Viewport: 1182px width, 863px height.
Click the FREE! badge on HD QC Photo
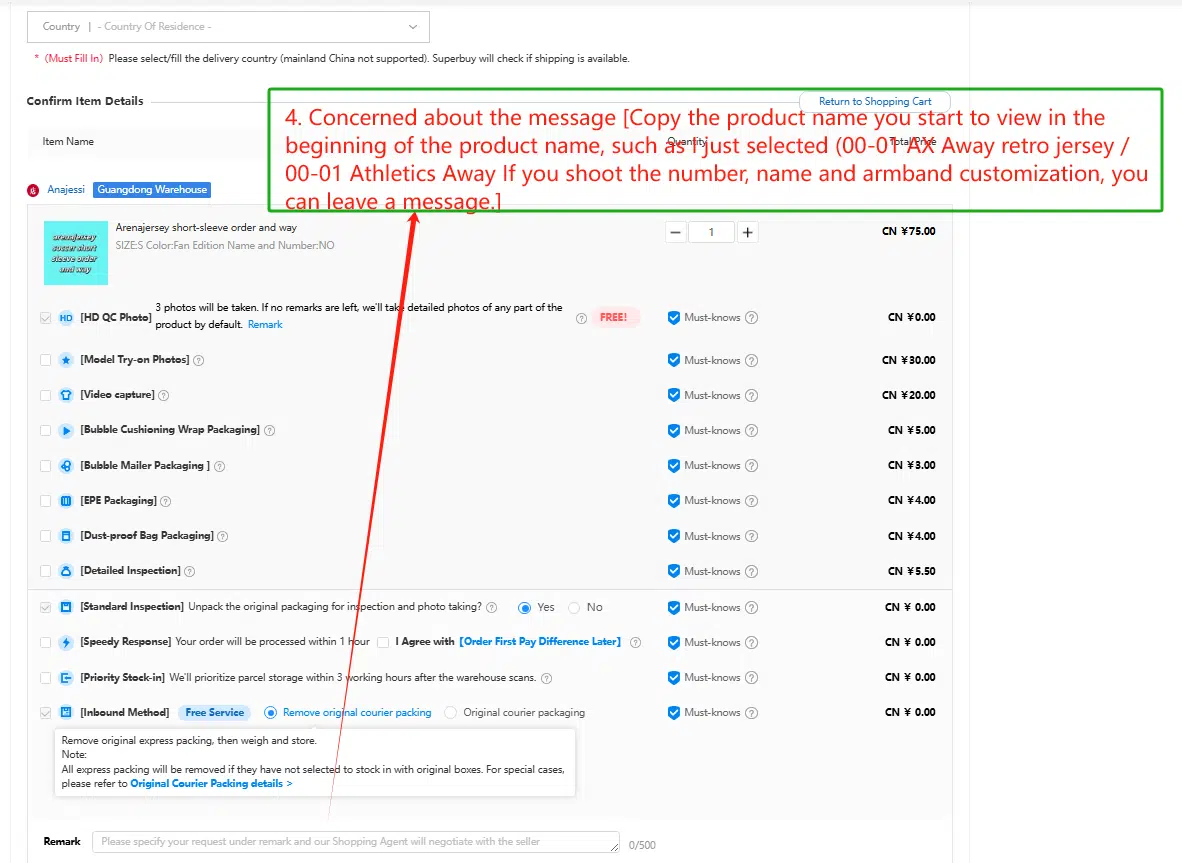coord(614,317)
